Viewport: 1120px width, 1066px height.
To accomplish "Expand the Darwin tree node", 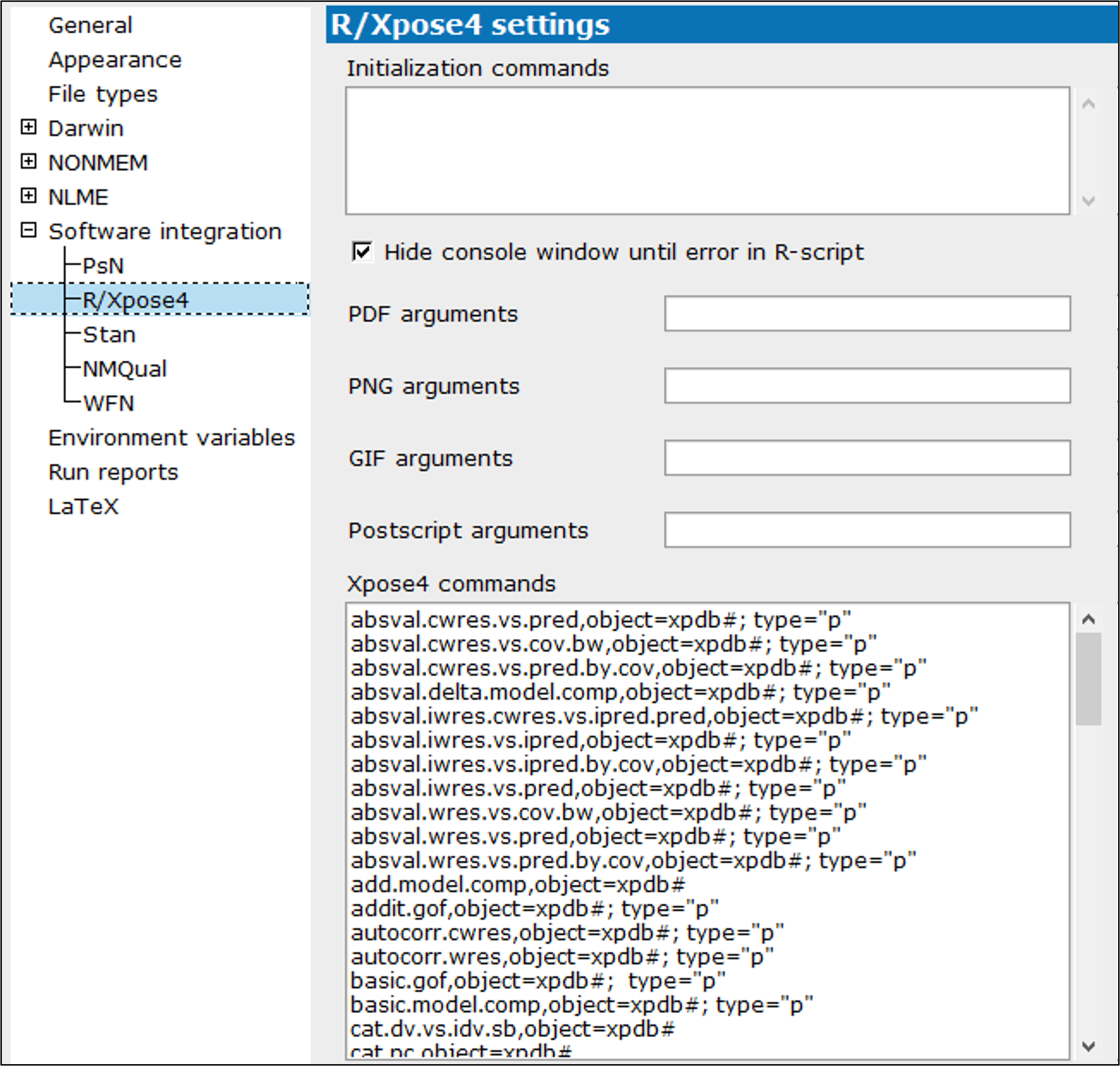I will (28, 126).
